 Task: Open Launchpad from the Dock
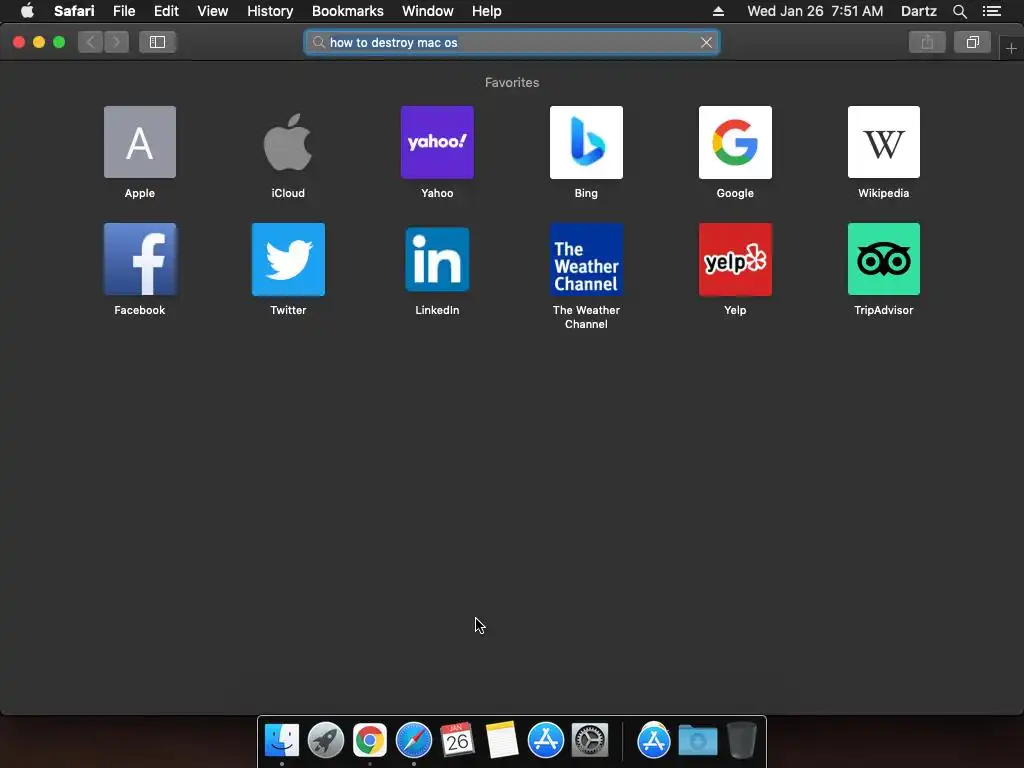pyautogui.click(x=326, y=740)
